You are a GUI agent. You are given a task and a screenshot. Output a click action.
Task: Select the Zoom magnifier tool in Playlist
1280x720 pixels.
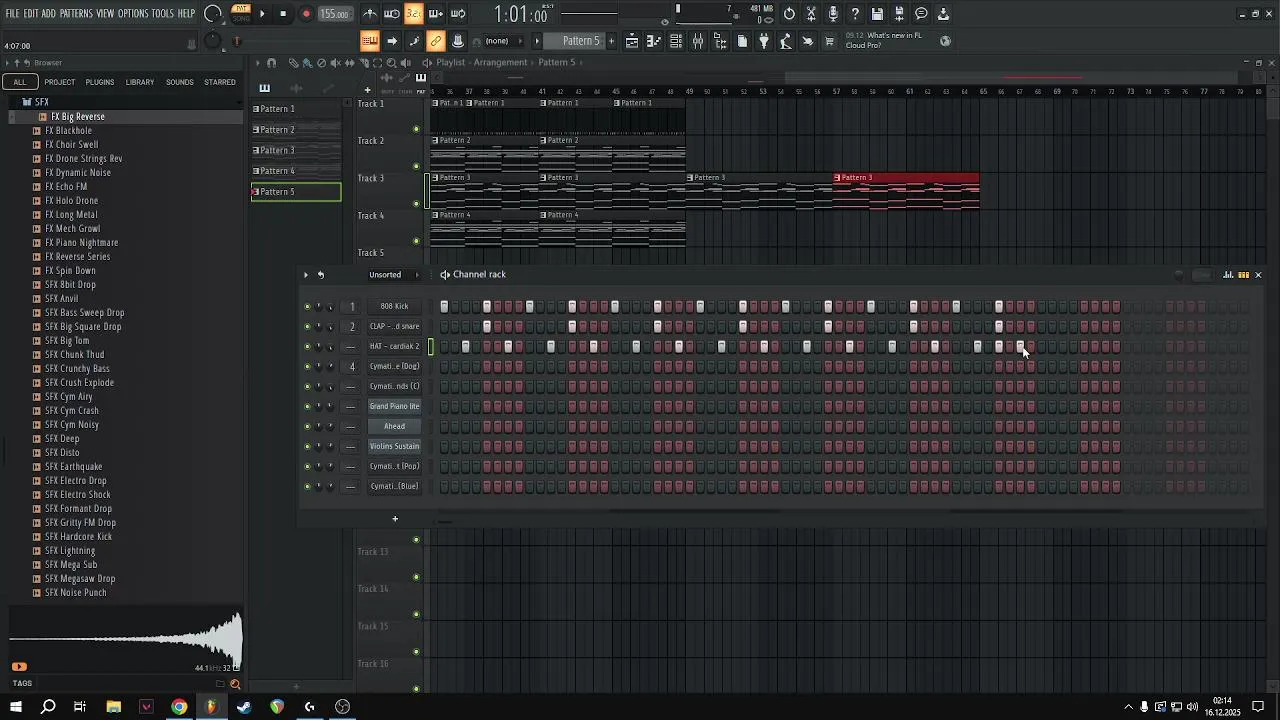point(391,63)
